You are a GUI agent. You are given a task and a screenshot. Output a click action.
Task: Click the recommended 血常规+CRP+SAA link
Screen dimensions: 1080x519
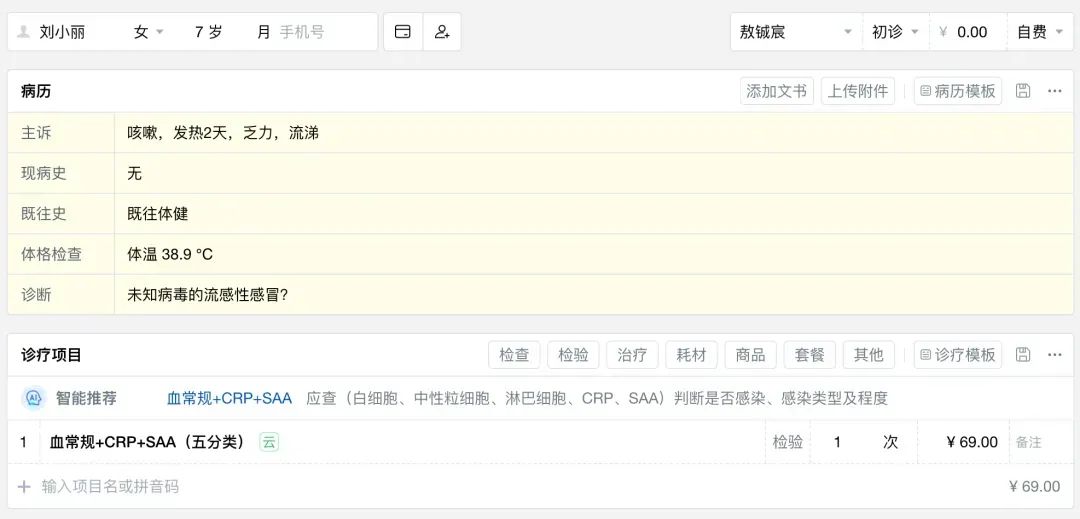(229, 398)
